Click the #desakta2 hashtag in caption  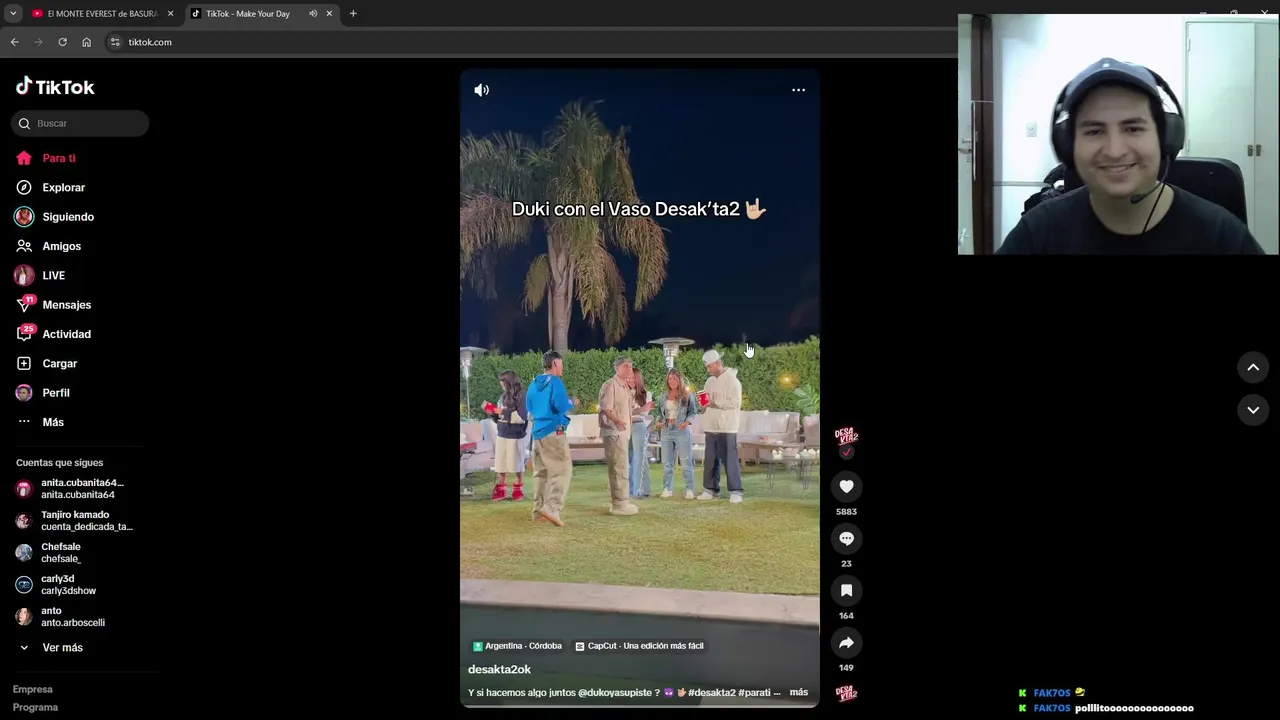(711, 692)
